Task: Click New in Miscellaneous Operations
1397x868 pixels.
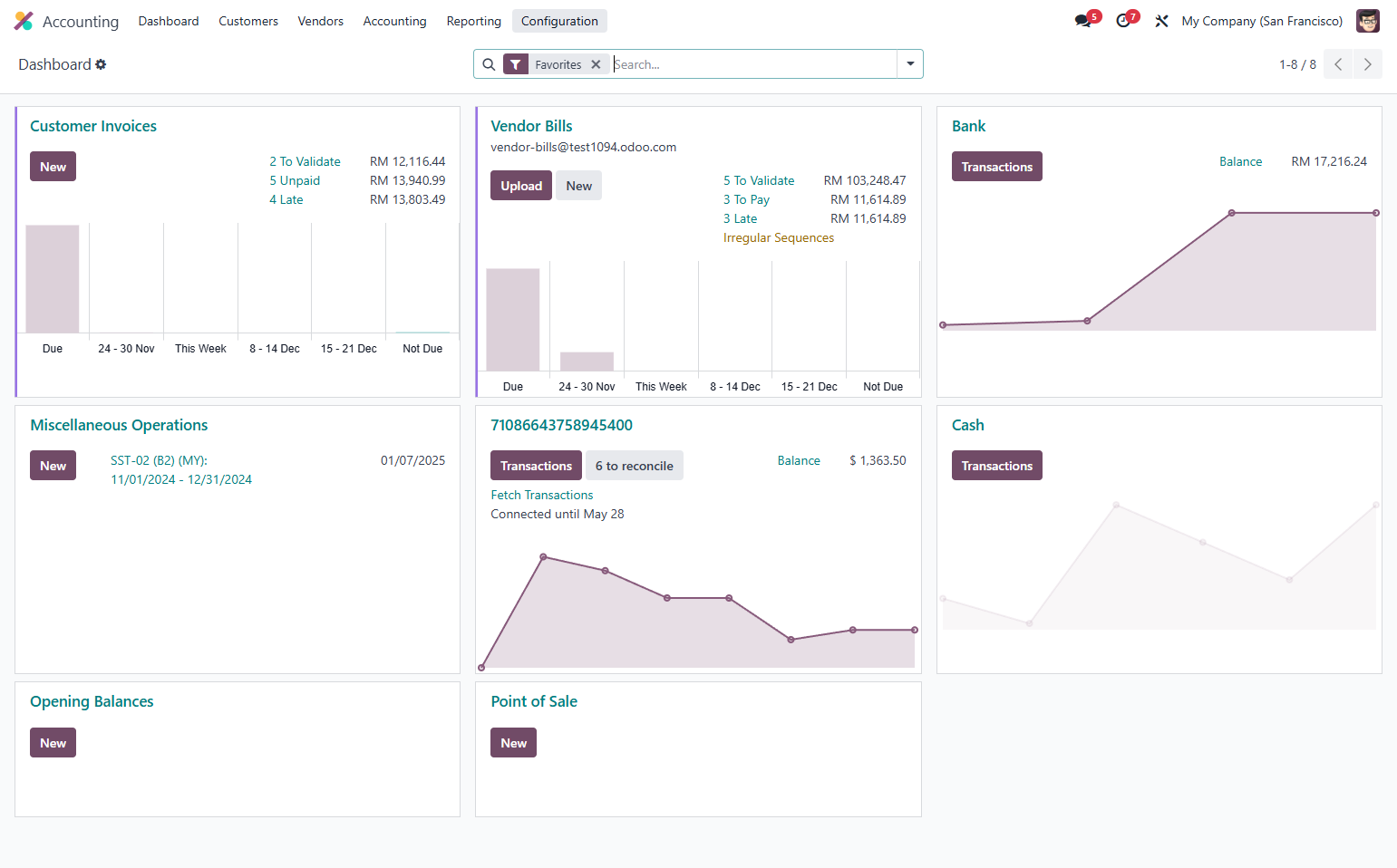Action: 53,466
